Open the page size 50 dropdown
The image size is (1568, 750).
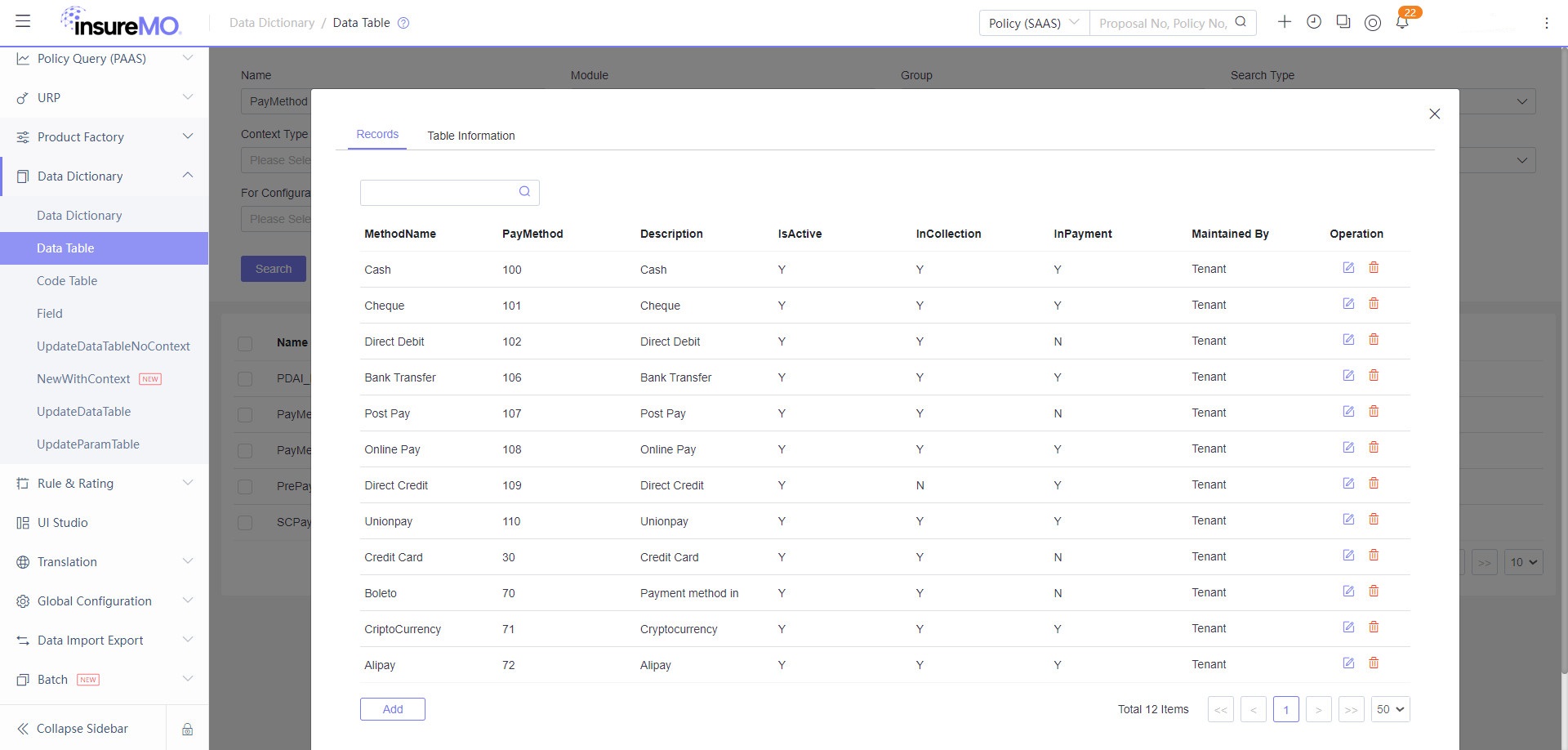coord(1391,709)
